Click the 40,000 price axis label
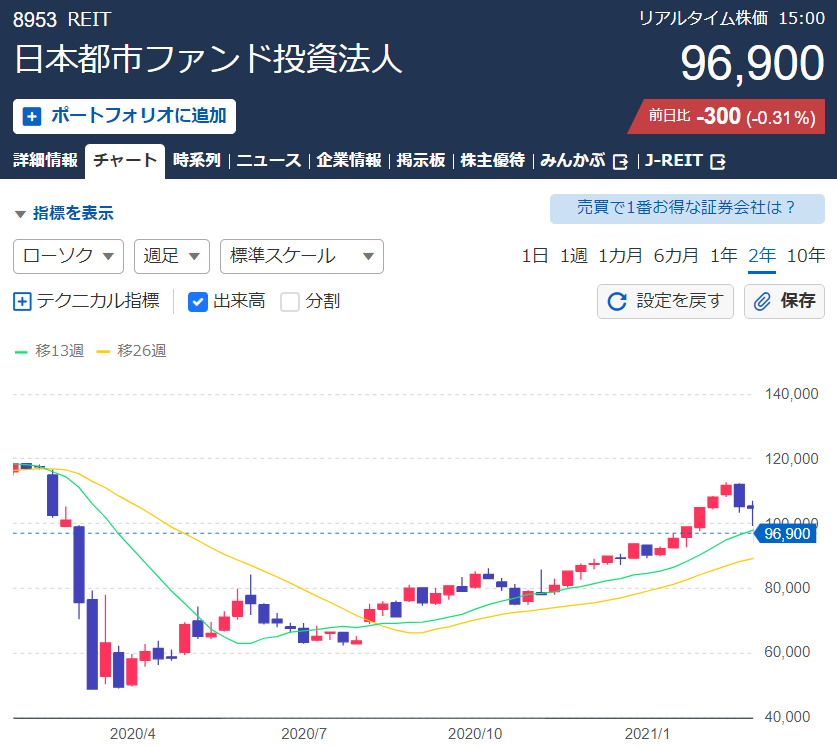837x748 pixels. [x=787, y=717]
